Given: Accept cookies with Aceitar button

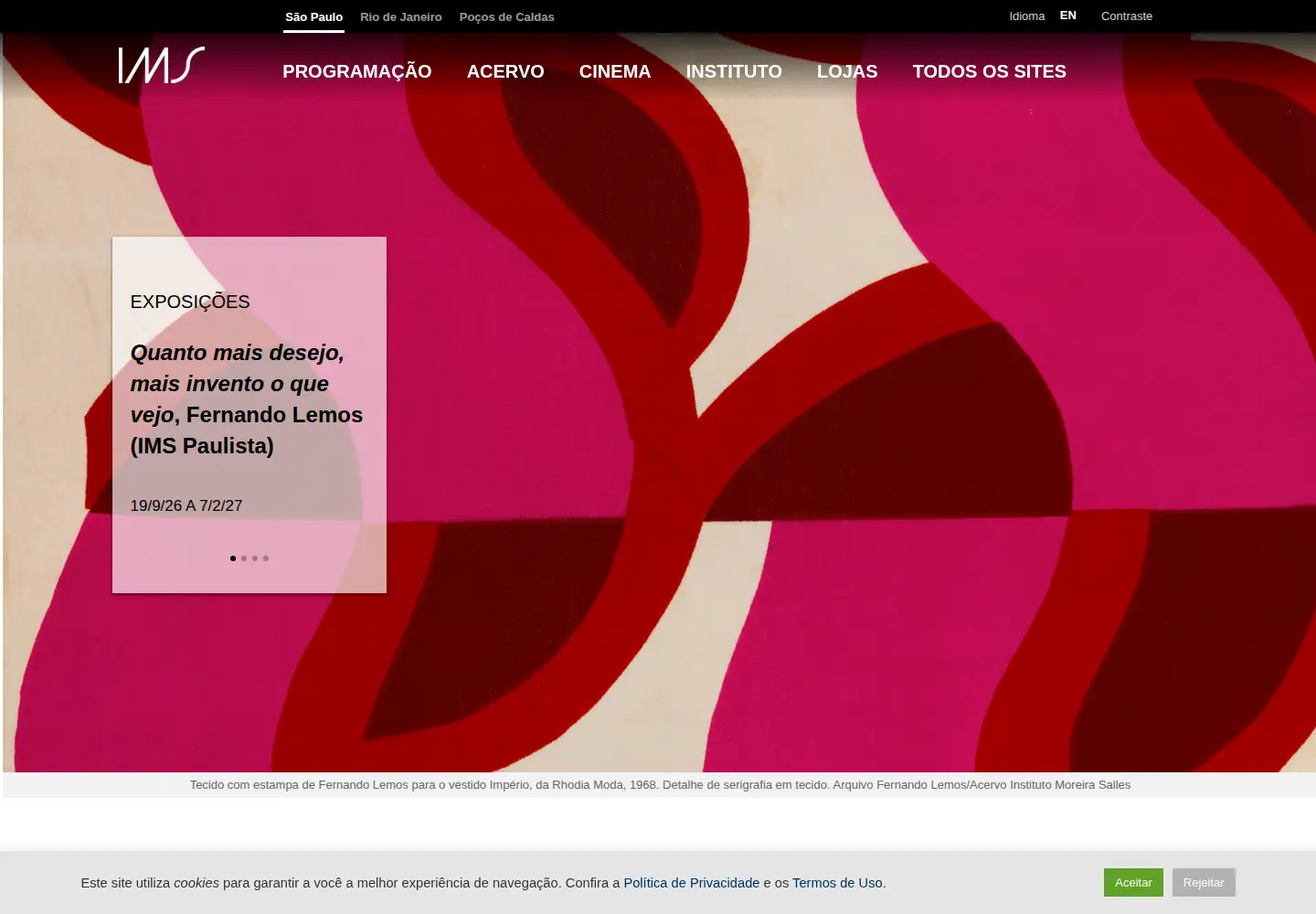Looking at the screenshot, I should click(x=1133, y=883).
